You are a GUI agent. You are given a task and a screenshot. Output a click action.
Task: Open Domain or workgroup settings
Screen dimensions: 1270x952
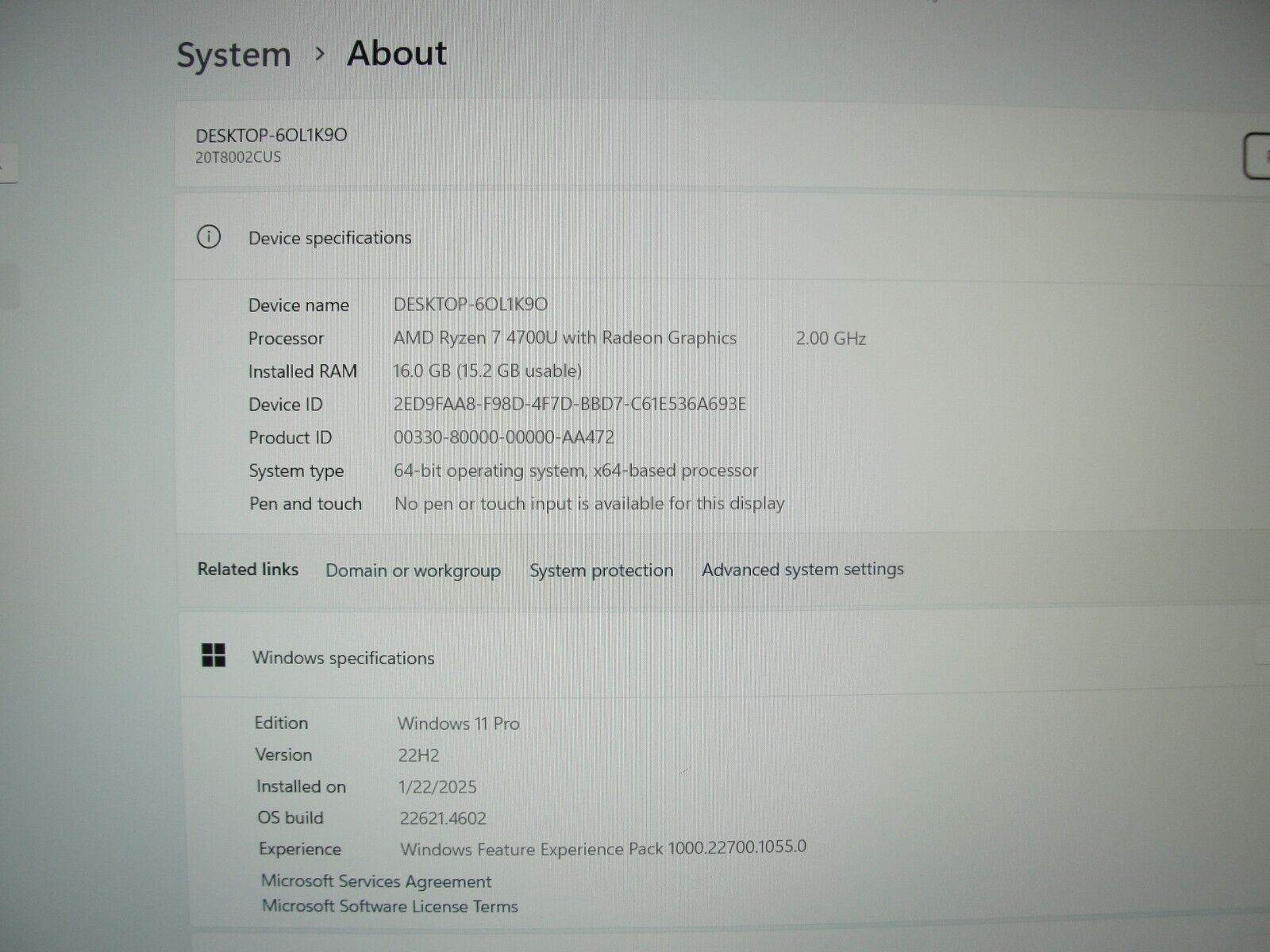(x=413, y=570)
